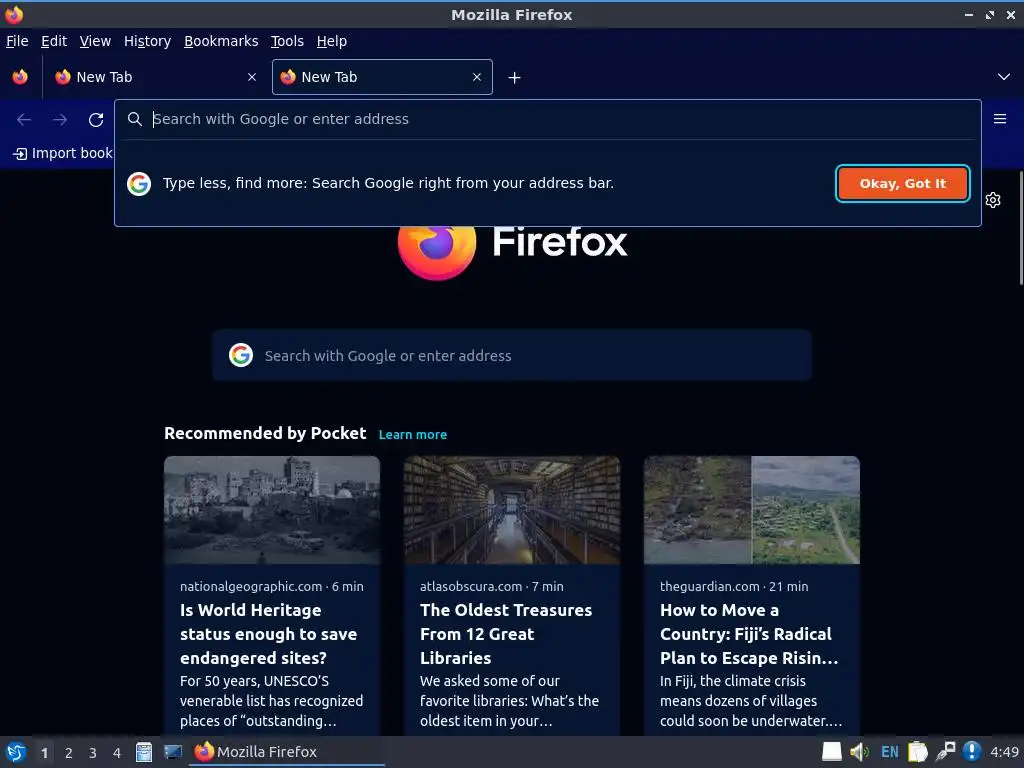Click theguardian.com source text

[710, 586]
